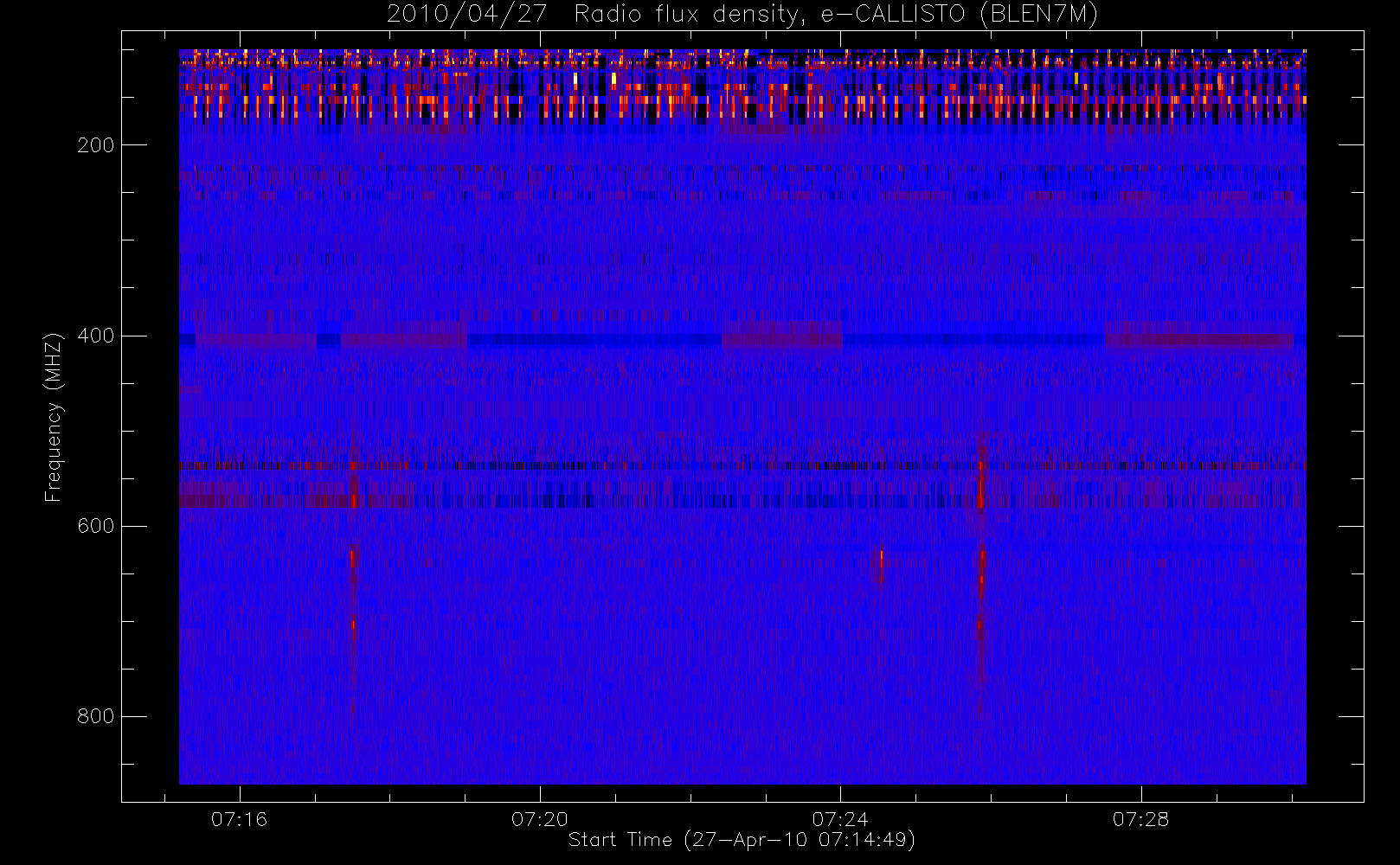Viewport: 1400px width, 865px height.
Task: Click the '200' frequency tick label
Action: [95, 145]
